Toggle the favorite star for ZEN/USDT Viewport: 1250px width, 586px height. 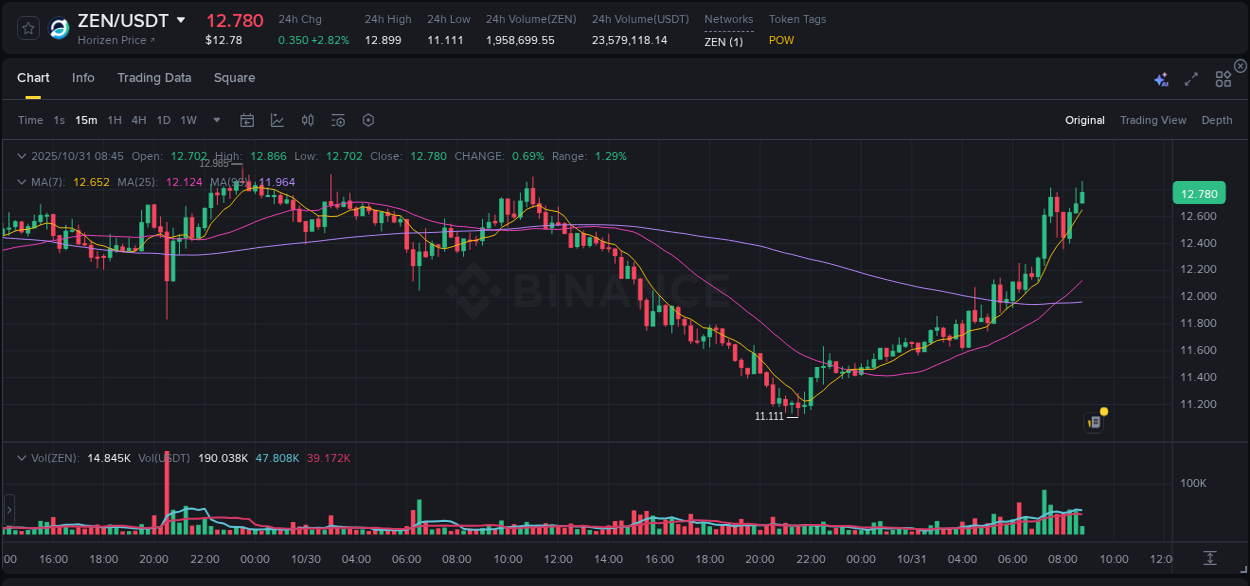pos(27,27)
